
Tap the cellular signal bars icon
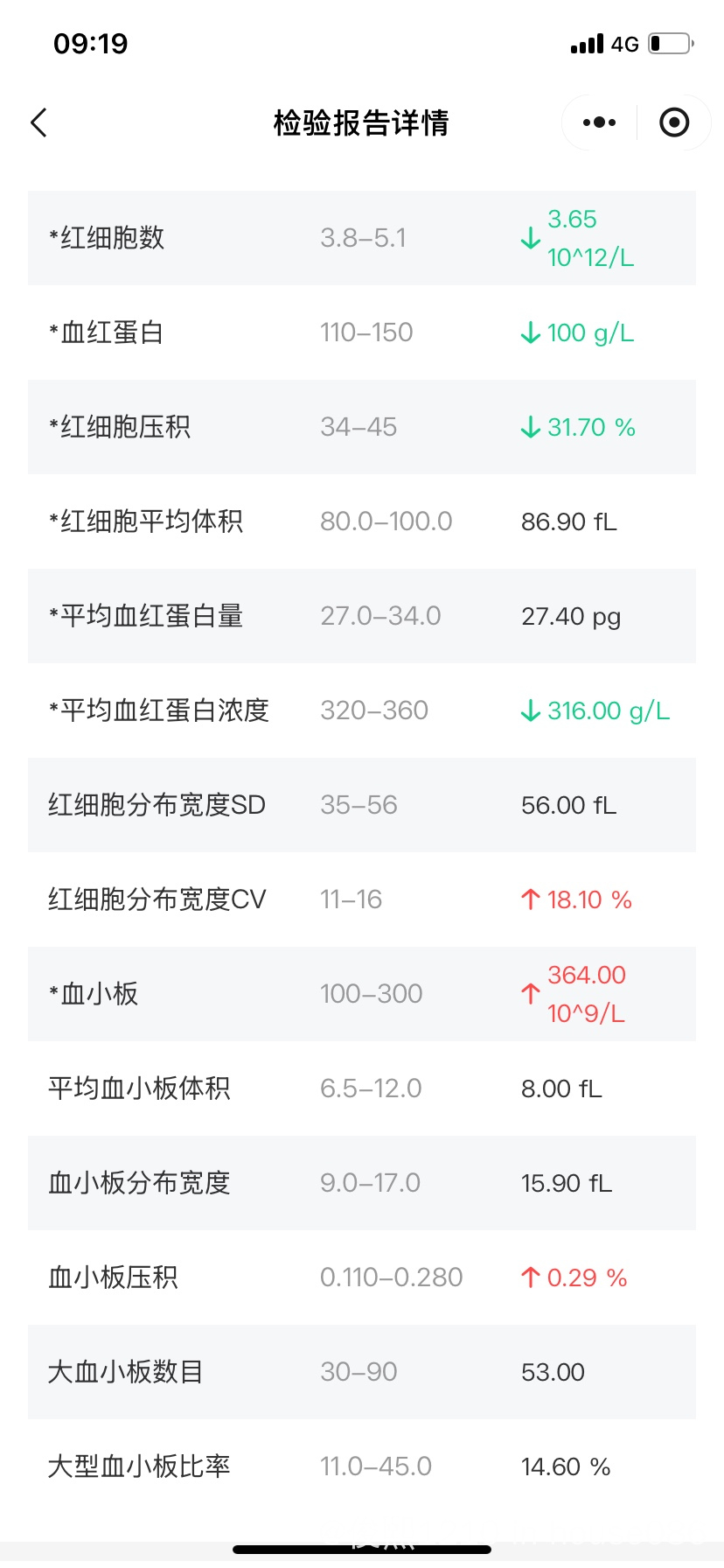[587, 44]
